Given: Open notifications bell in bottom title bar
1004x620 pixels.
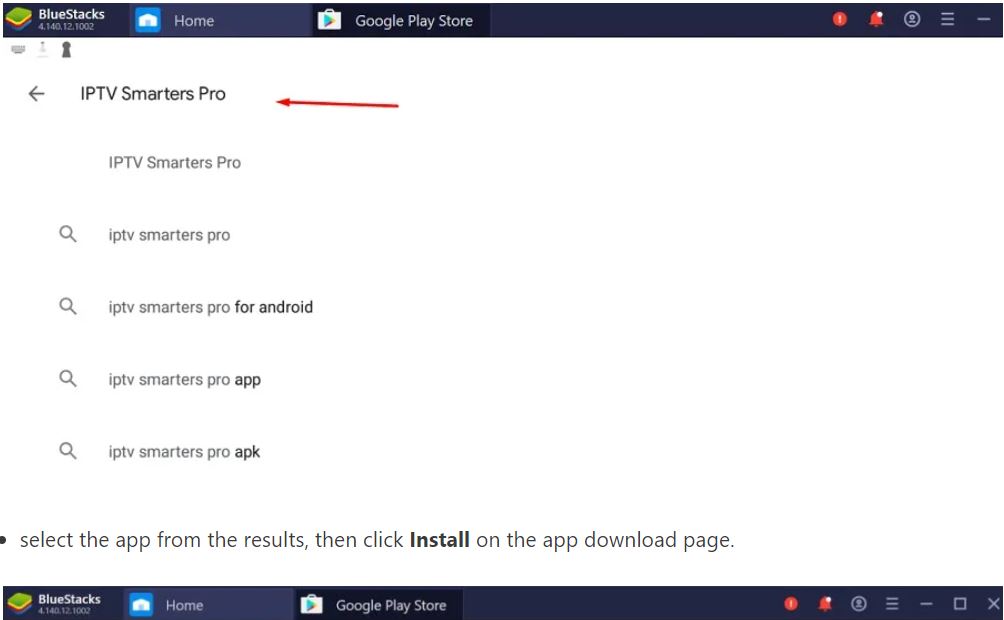Looking at the screenshot, I should (x=825, y=603).
